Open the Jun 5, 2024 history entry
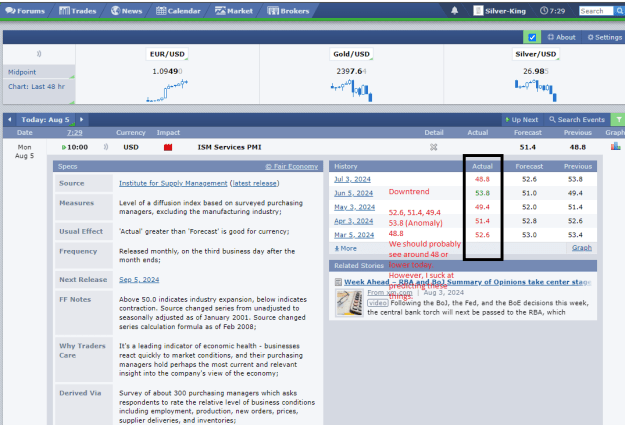 pyautogui.click(x=354, y=193)
